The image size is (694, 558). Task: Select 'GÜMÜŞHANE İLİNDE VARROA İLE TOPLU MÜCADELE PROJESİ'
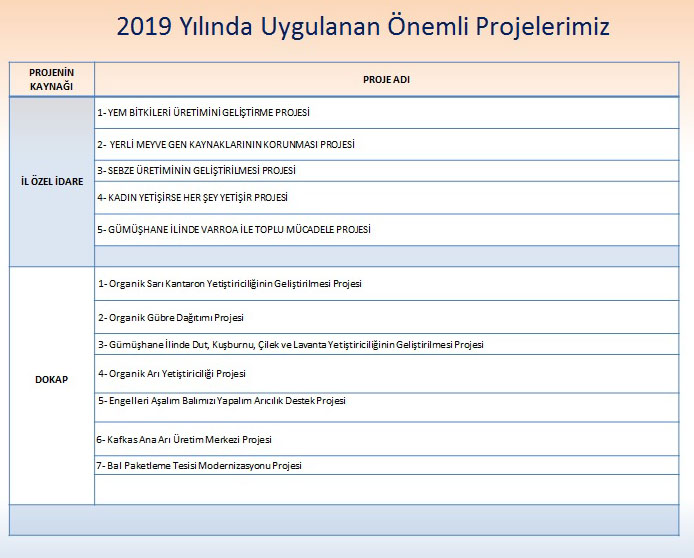(386, 230)
